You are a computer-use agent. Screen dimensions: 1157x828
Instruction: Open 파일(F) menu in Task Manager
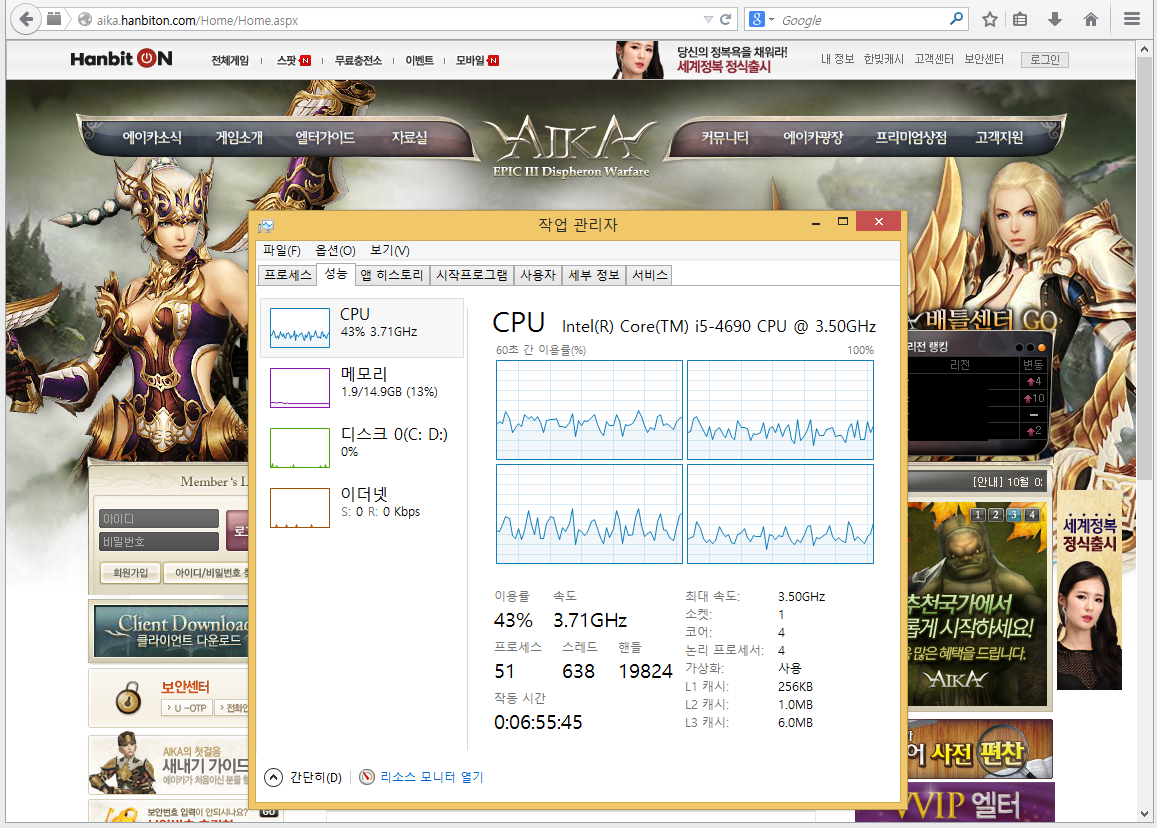tap(282, 251)
